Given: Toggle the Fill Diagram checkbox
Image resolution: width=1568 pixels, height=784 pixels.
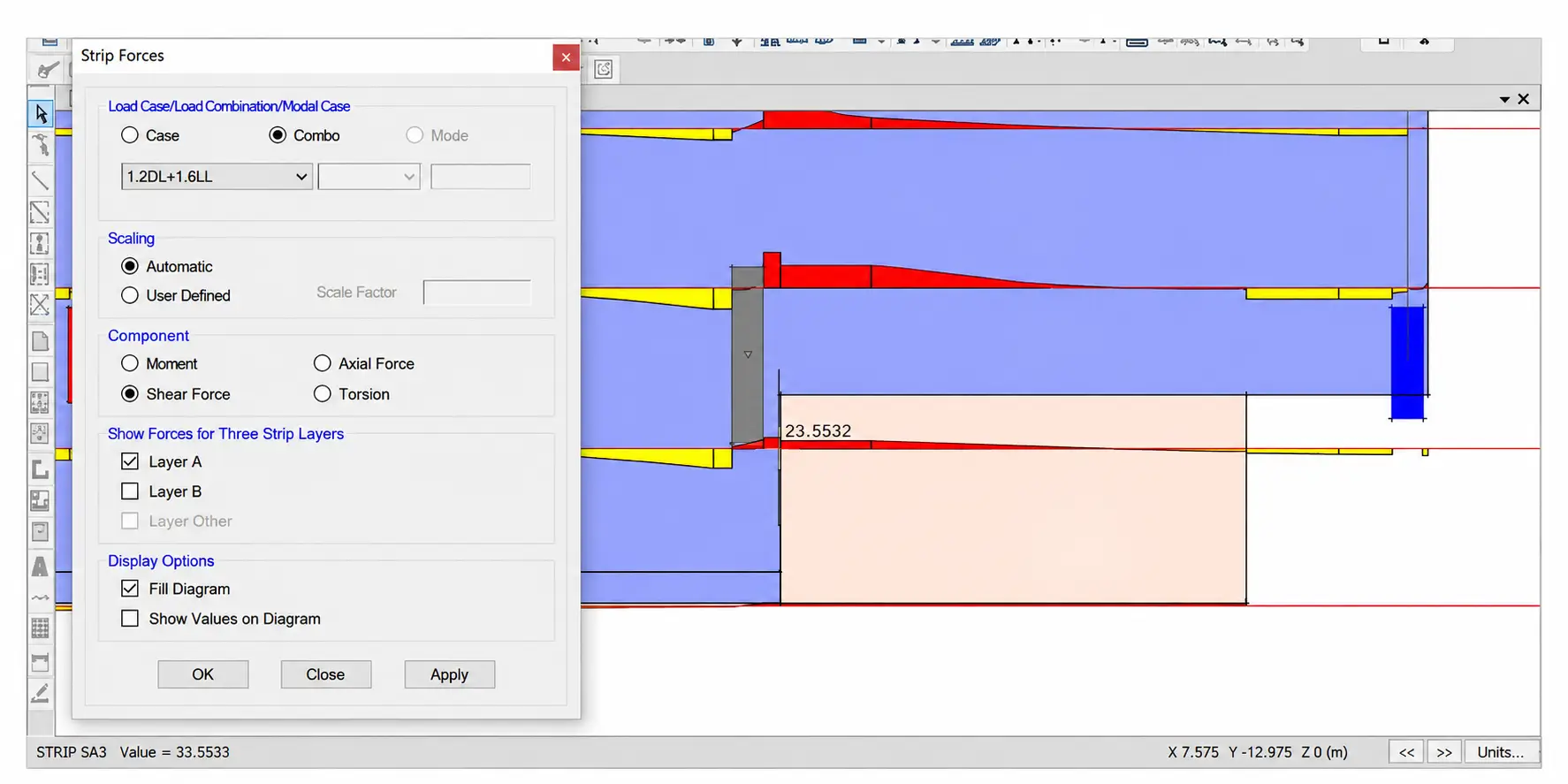Looking at the screenshot, I should pos(130,589).
